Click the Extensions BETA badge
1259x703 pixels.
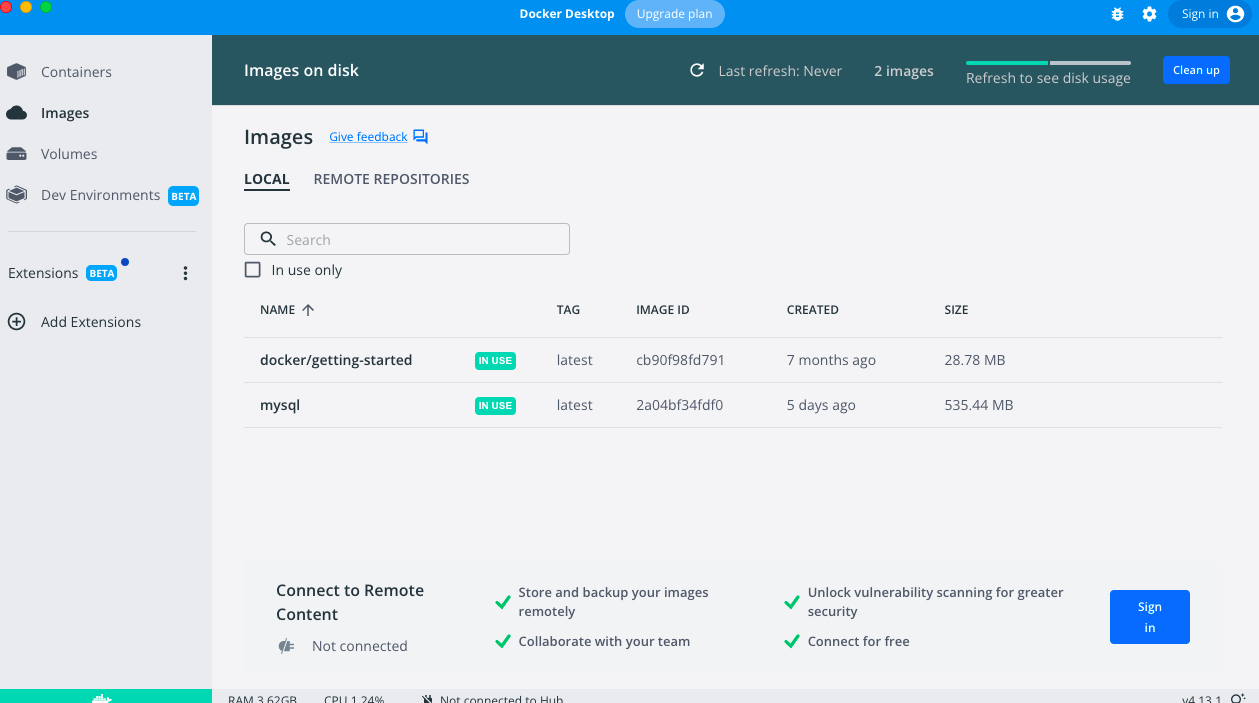pos(102,273)
